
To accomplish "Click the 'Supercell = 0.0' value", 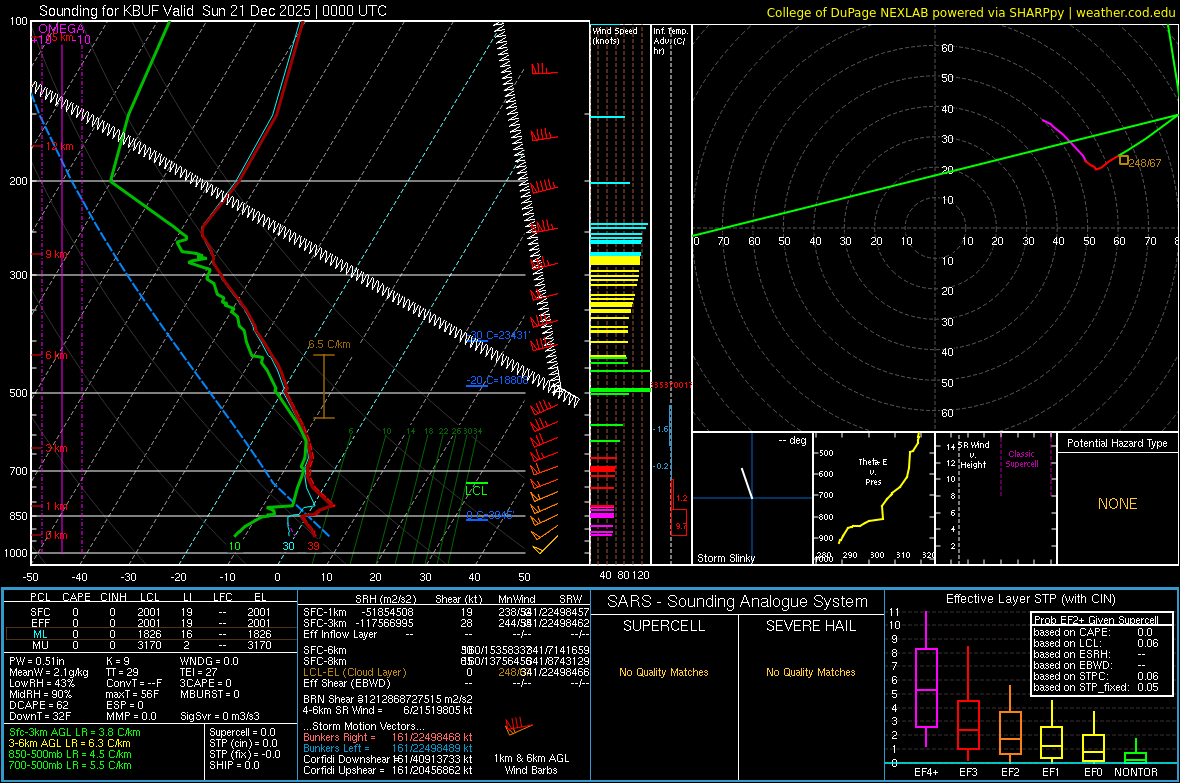I will point(242,732).
